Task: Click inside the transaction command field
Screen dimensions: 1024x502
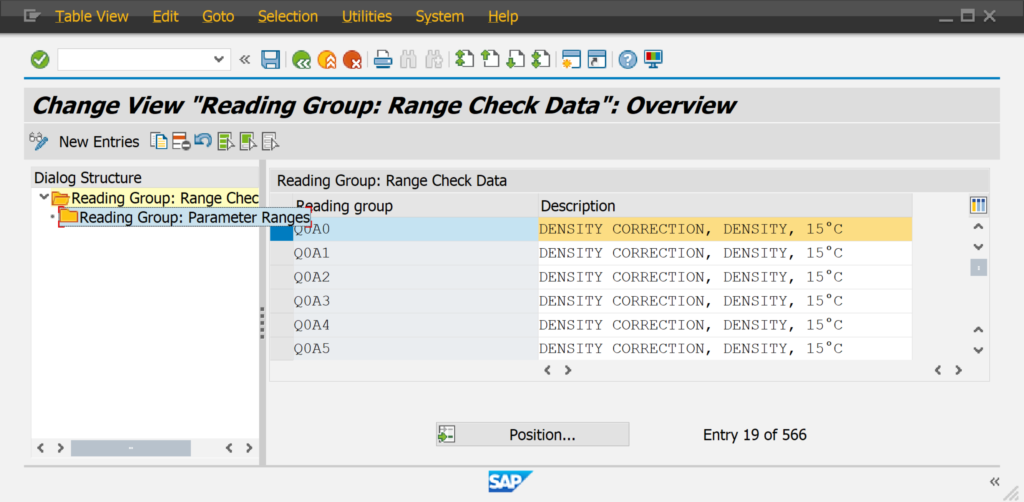Action: 135,60
